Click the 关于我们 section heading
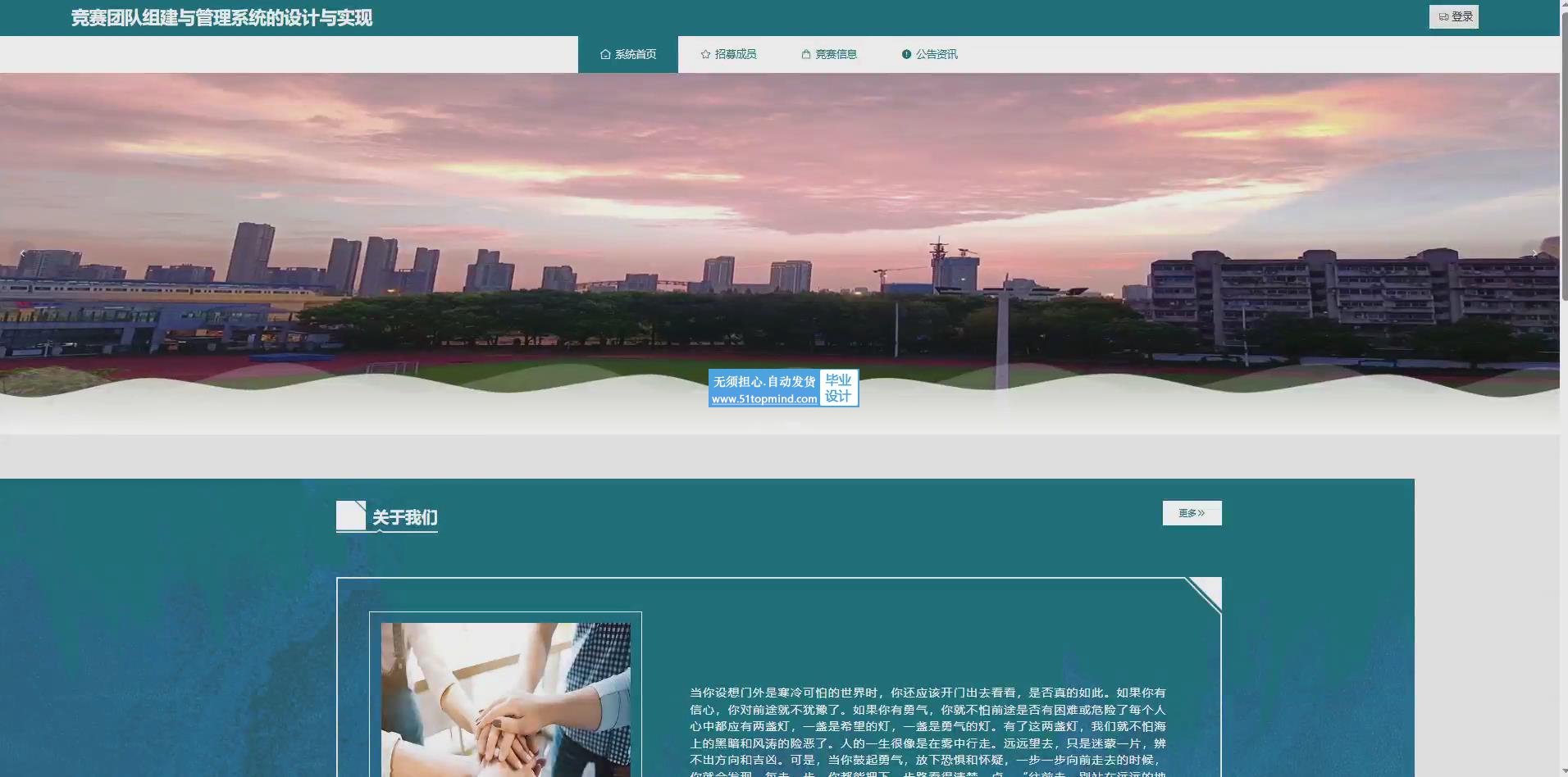Viewport: 1568px width, 777px height. 405,517
